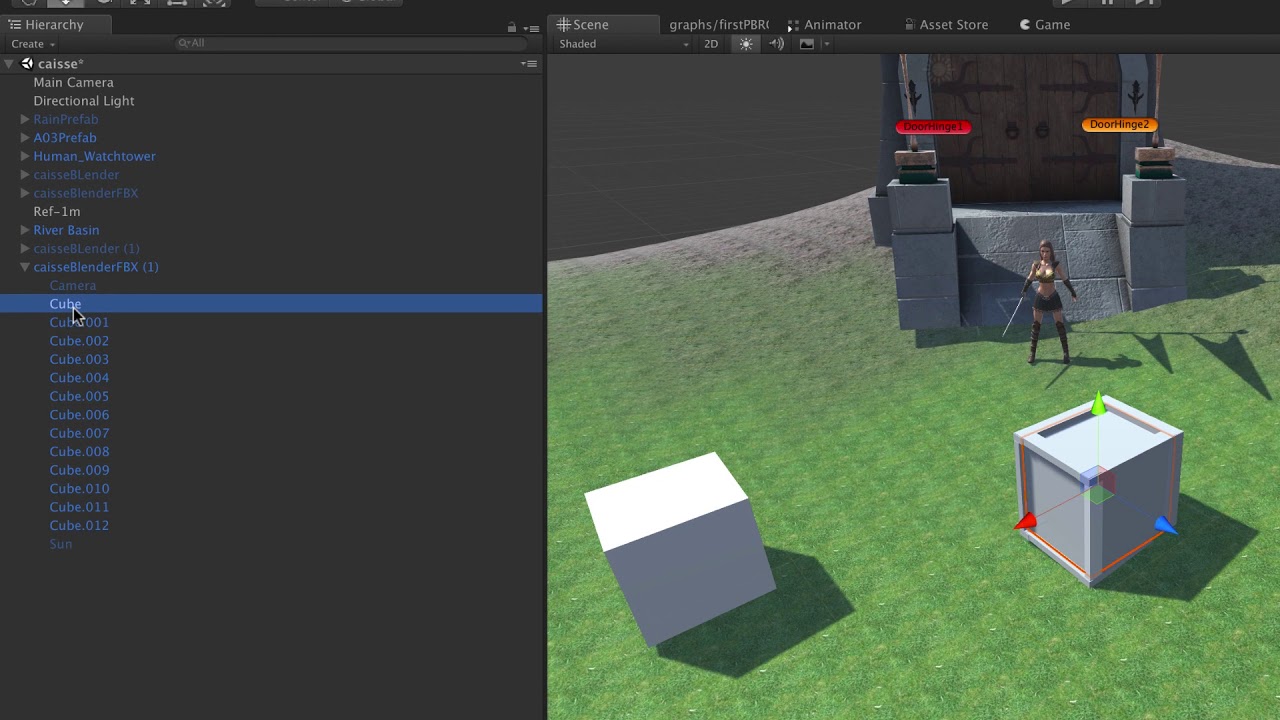Click the green Y-axis gizmo arrow
Image resolution: width=1280 pixels, height=720 pixels.
pos(1098,404)
